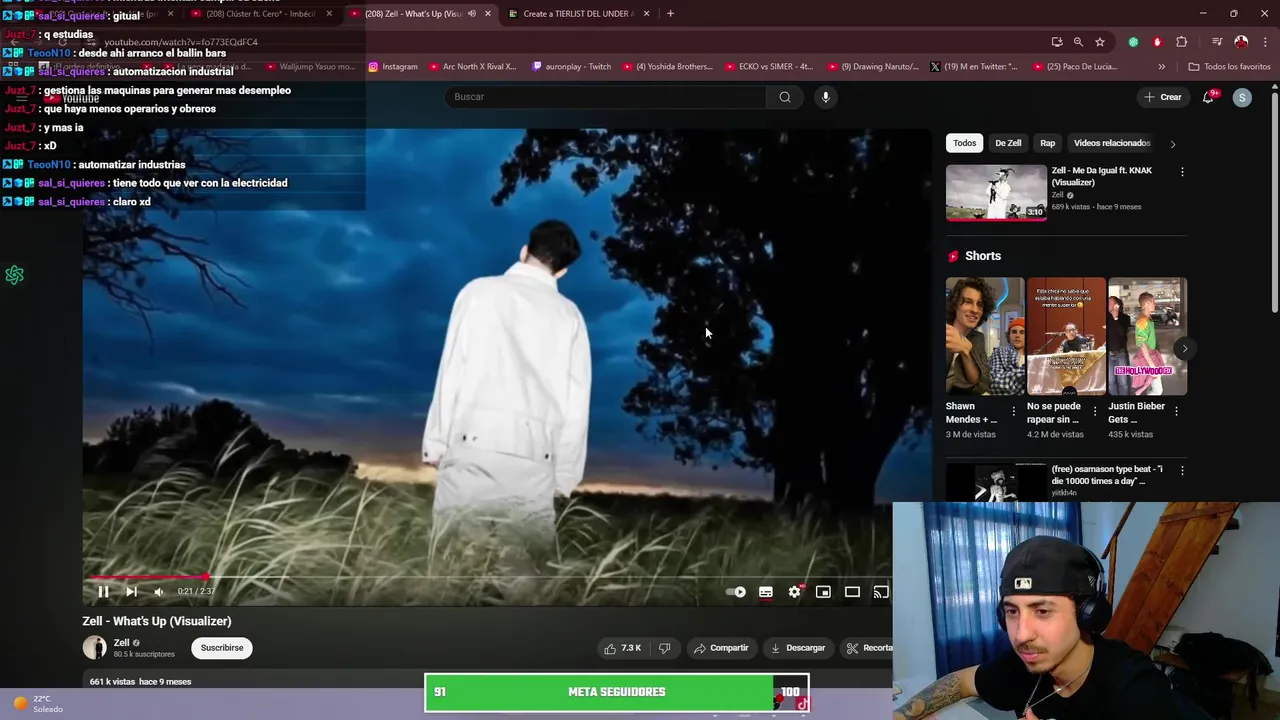Open the Todos los favoritos folder
The height and width of the screenshot is (720, 1280).
[1230, 67]
